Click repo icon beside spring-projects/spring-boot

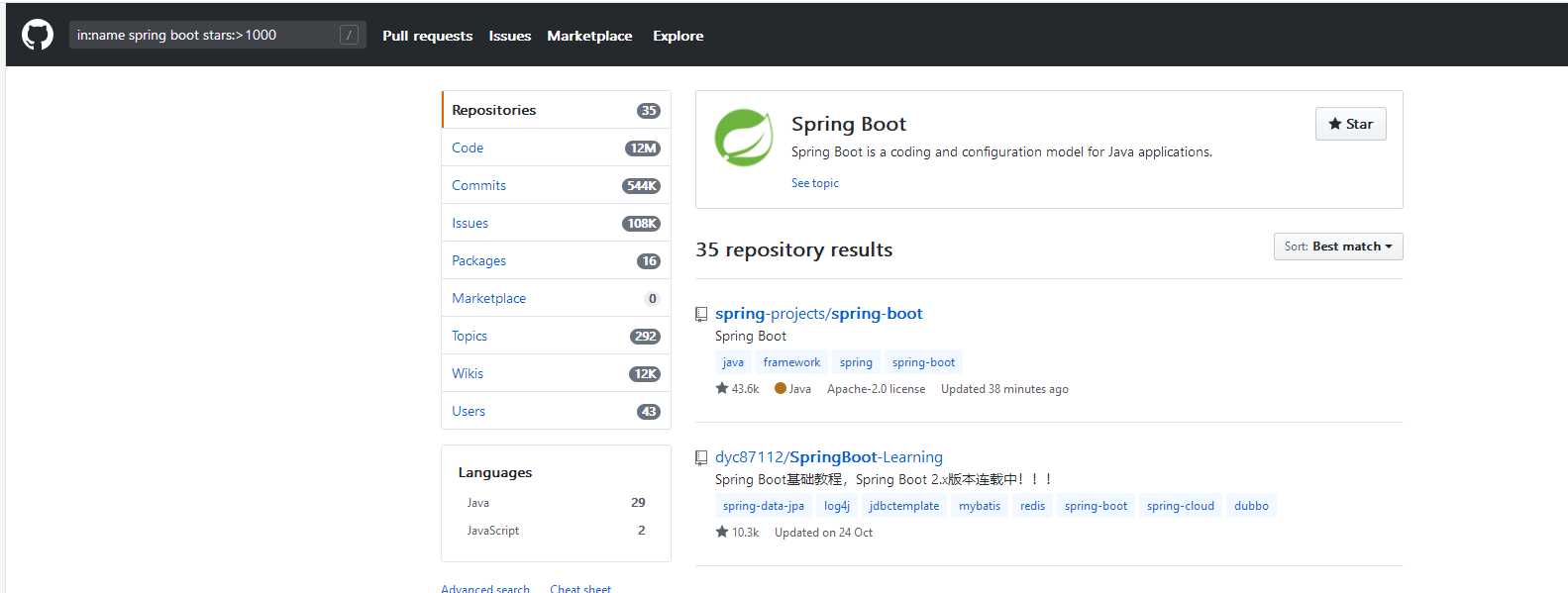pyautogui.click(x=701, y=314)
